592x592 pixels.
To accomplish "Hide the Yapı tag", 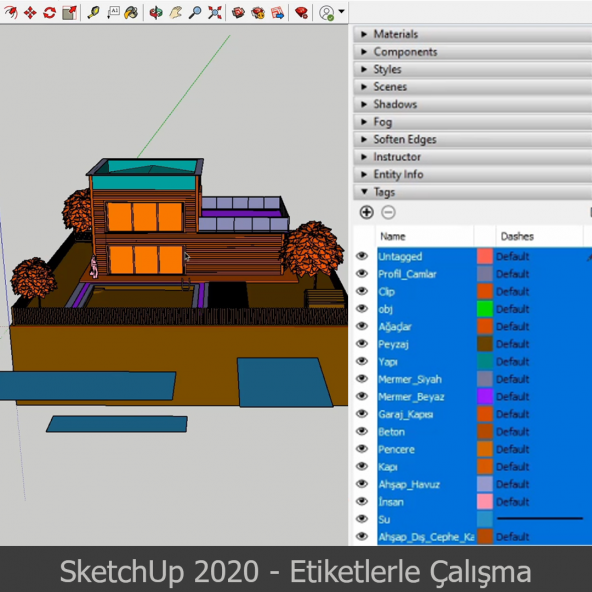I will click(x=362, y=361).
